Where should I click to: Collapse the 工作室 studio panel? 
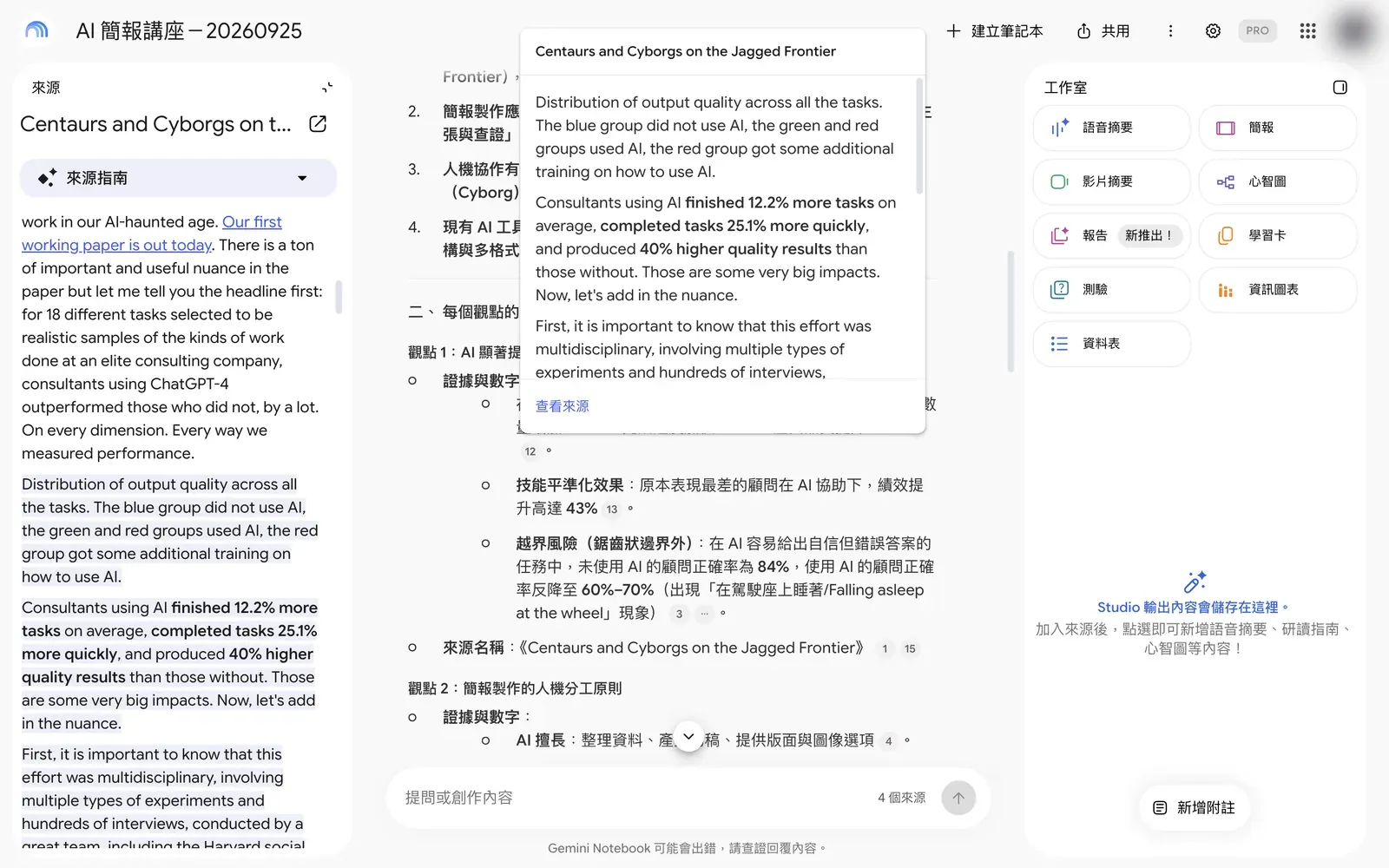pos(1340,87)
